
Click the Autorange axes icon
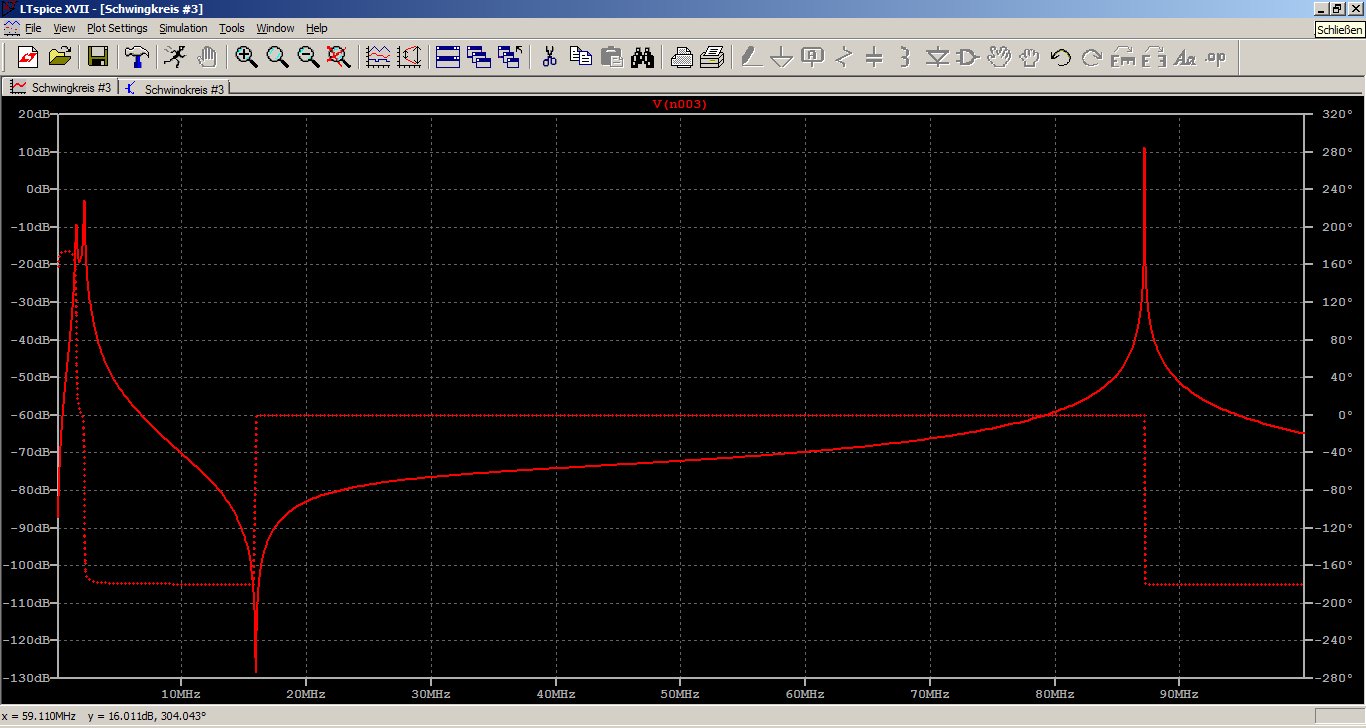pyautogui.click(x=409, y=57)
